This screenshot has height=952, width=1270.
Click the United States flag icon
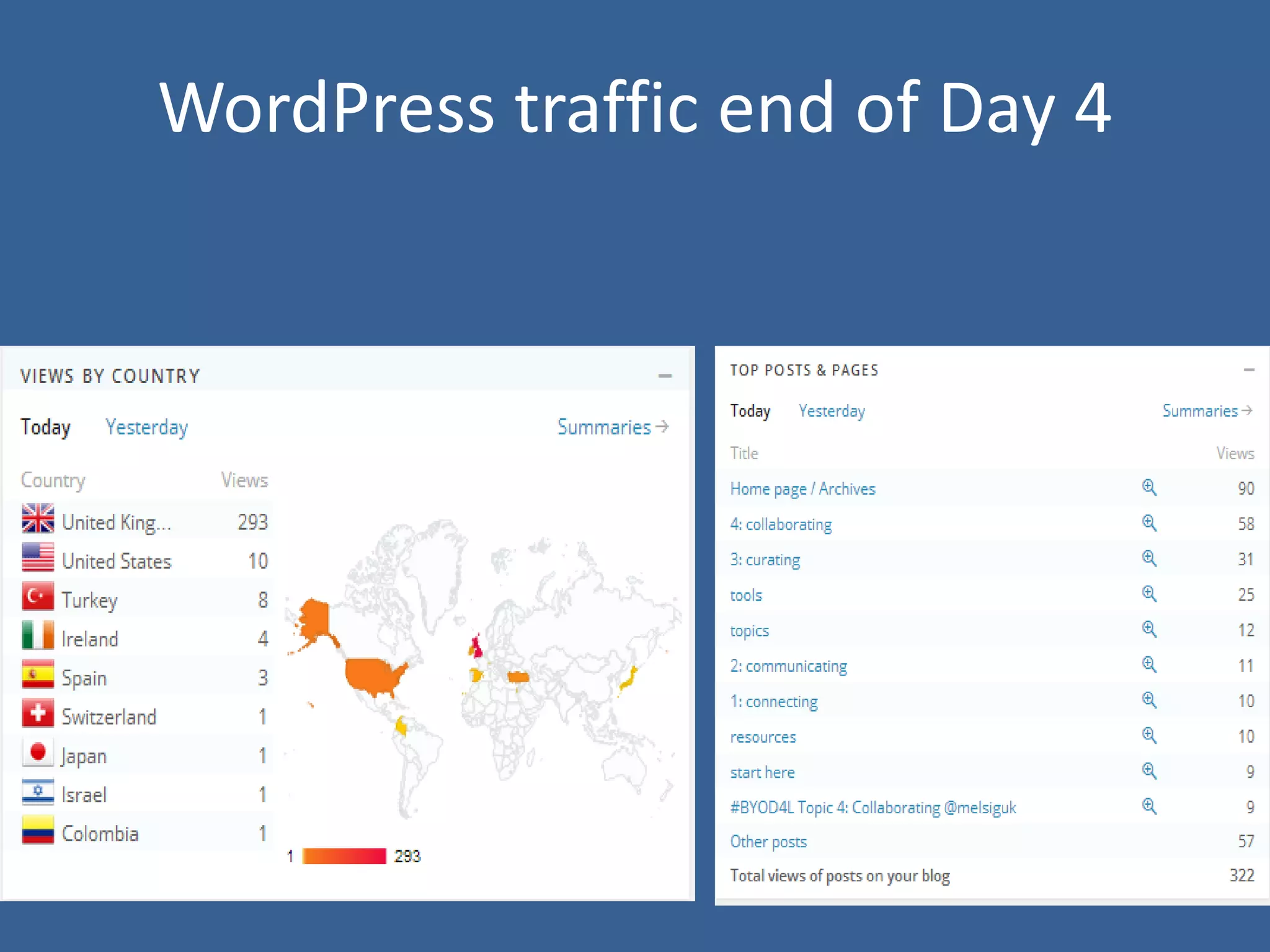pyautogui.click(x=38, y=557)
